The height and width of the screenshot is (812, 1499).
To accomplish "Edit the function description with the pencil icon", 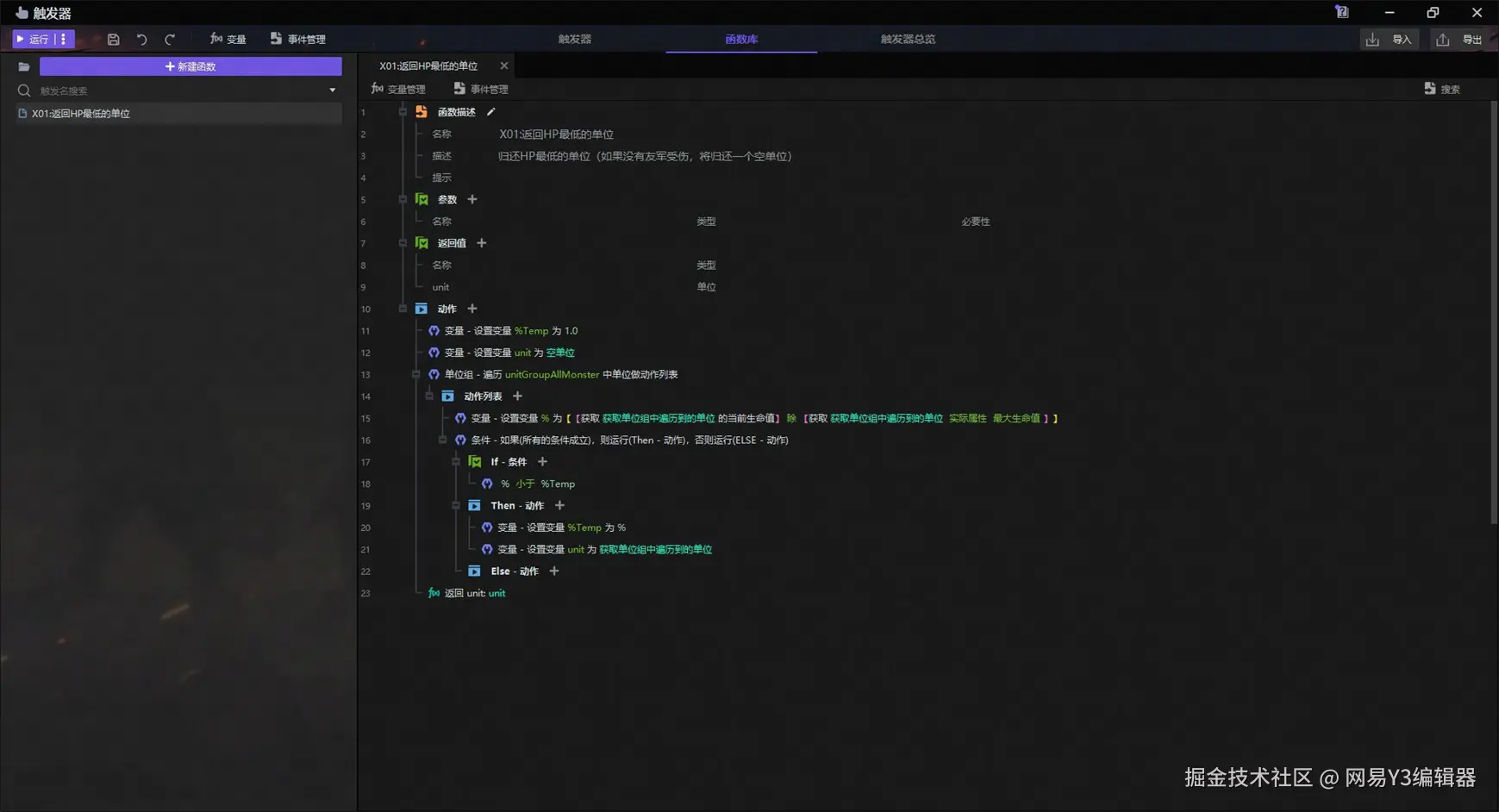I will (x=491, y=112).
